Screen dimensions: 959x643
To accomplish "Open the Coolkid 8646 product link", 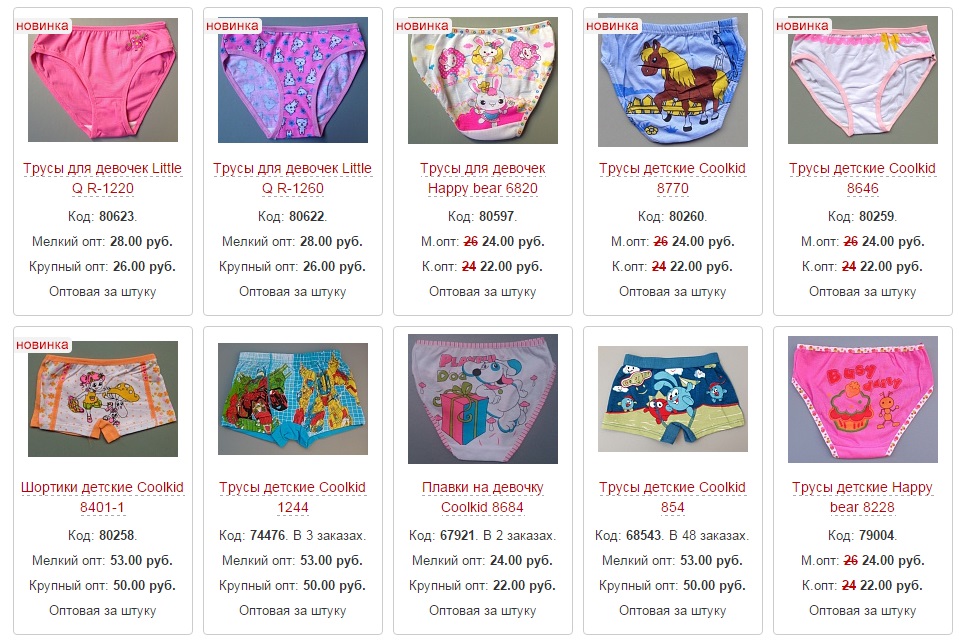I will [862, 178].
